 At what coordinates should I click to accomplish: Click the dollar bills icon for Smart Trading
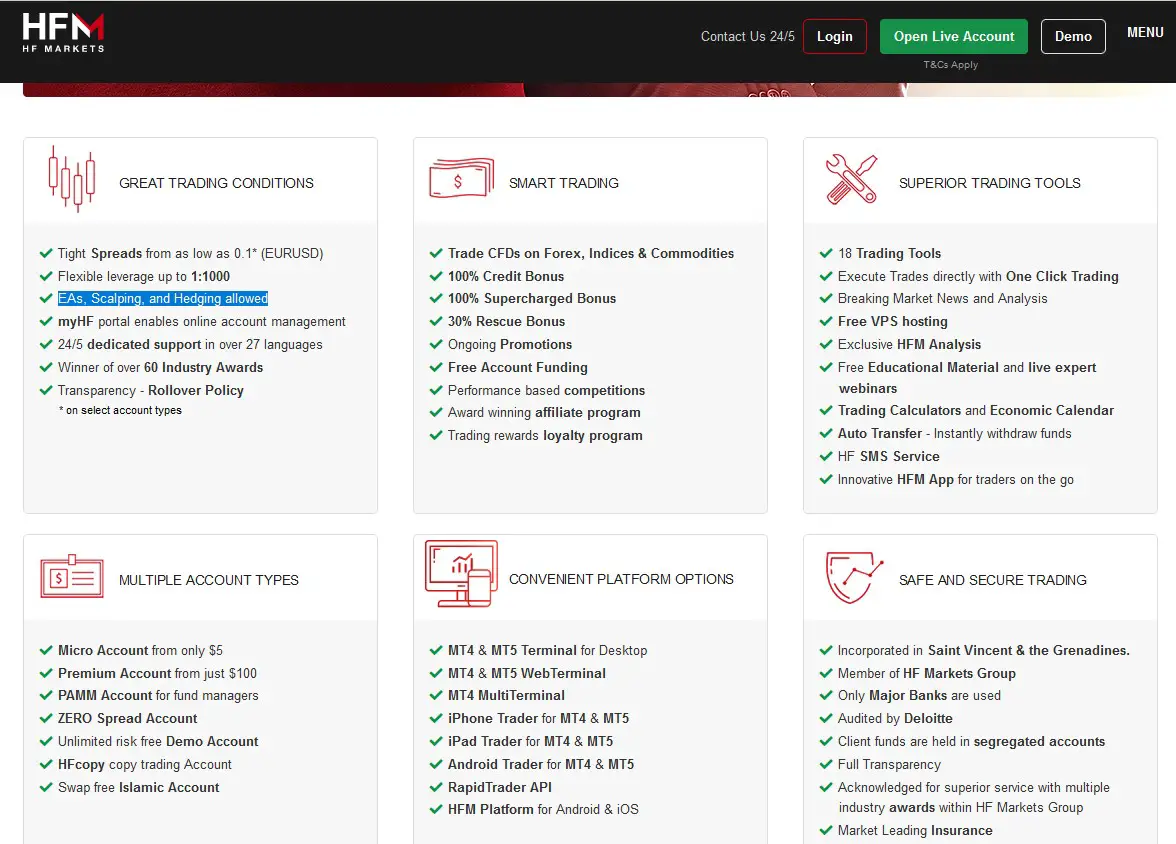tap(461, 178)
